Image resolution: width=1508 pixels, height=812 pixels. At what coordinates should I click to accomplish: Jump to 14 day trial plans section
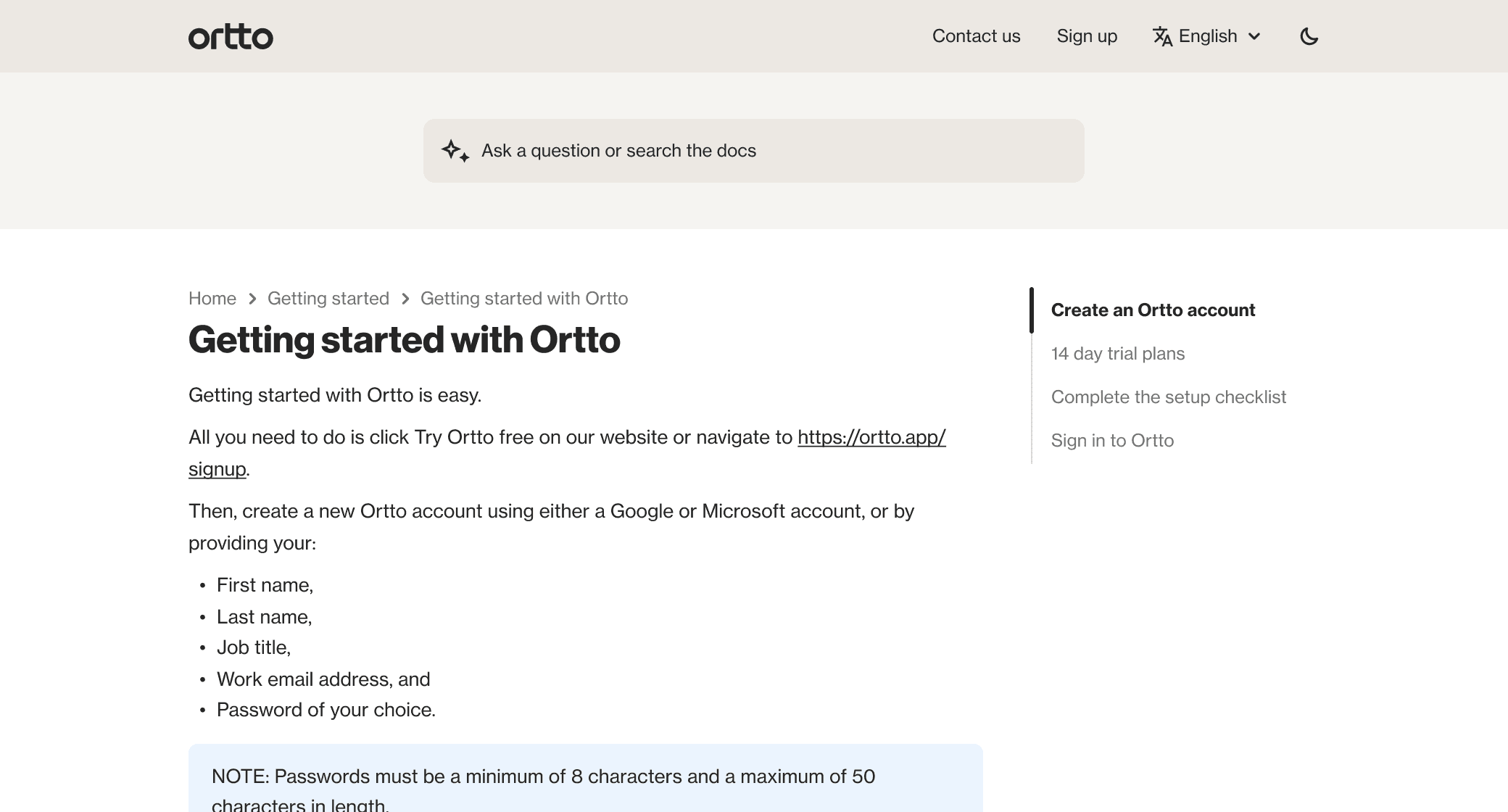pos(1118,354)
